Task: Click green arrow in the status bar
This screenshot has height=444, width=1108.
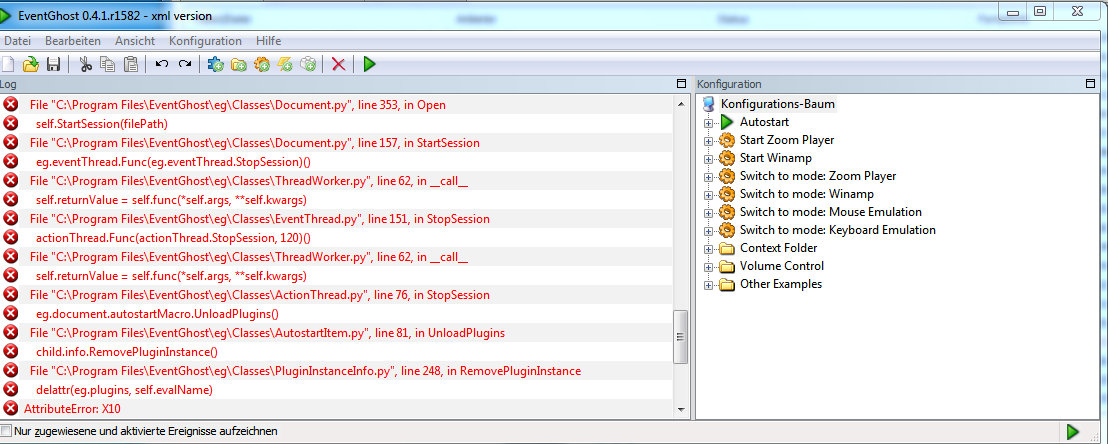Action: [1073, 431]
